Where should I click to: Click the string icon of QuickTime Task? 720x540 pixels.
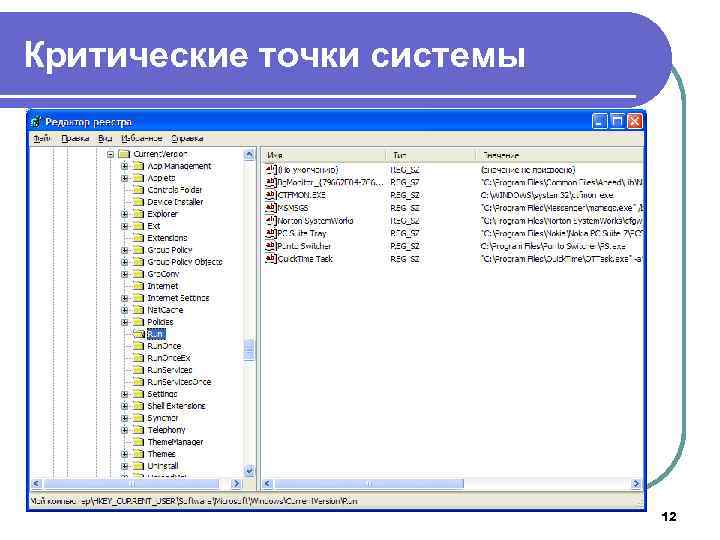pyautogui.click(x=271, y=259)
